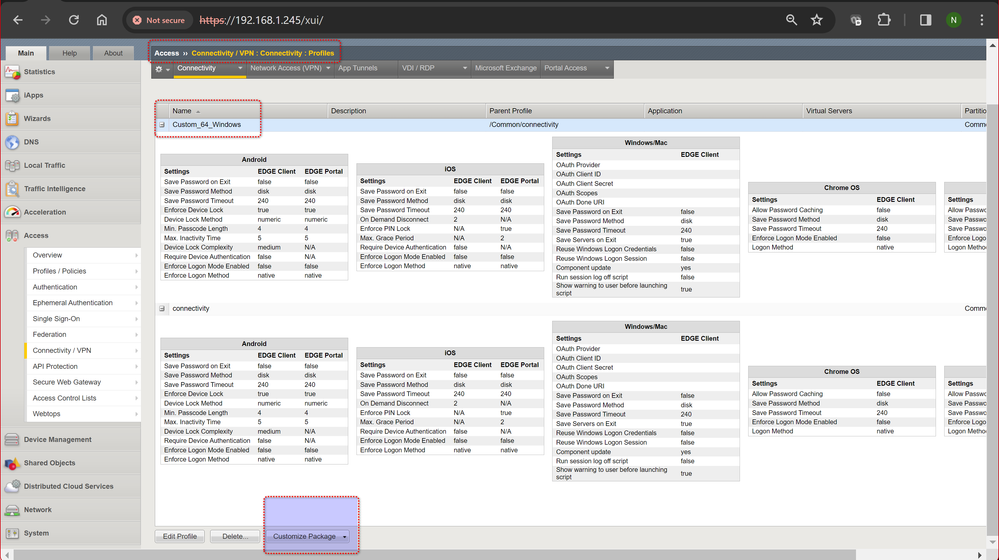Click the Edit Profile button
Image resolution: width=999 pixels, height=560 pixels.
tap(180, 537)
